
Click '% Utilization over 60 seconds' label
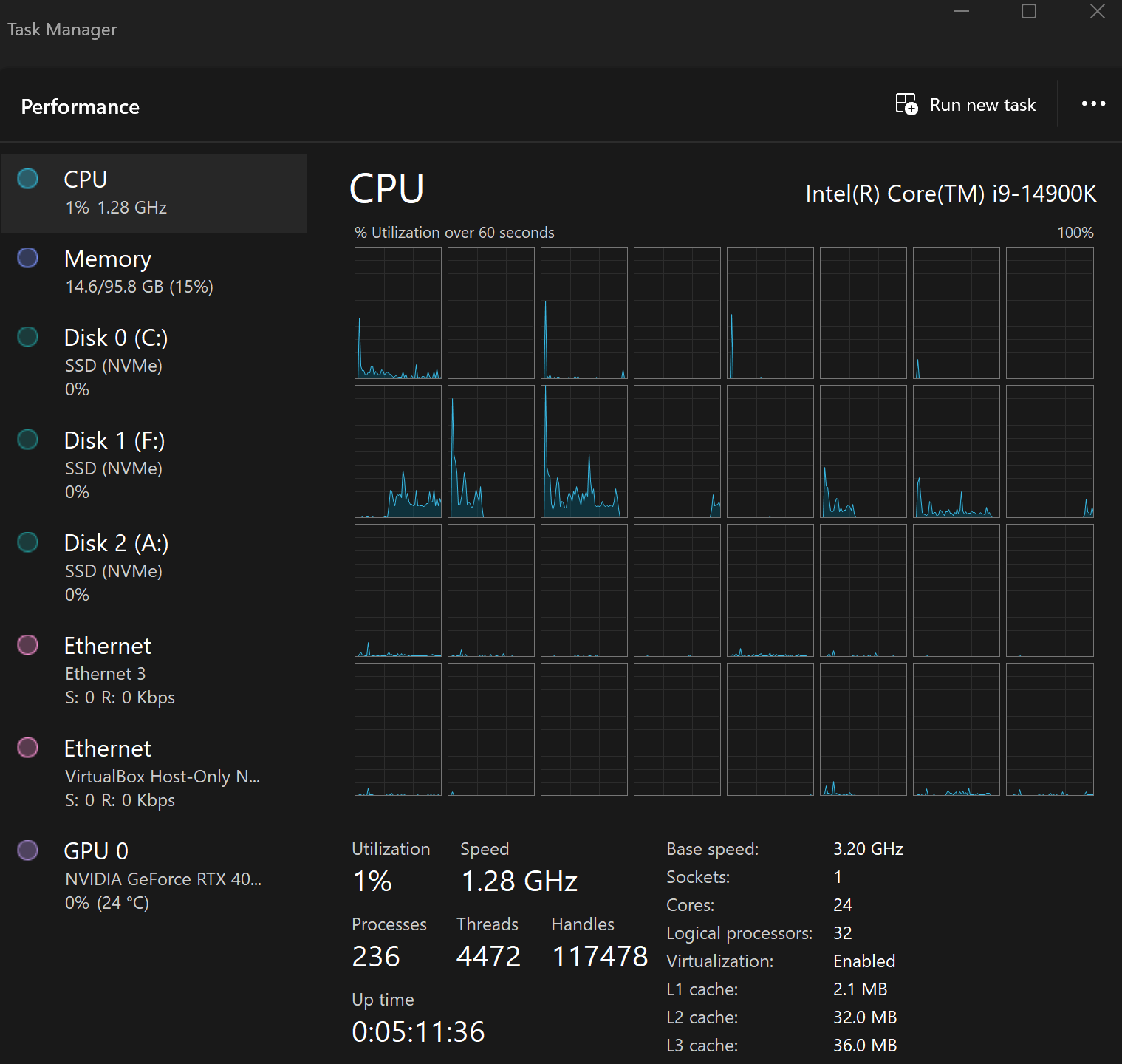point(454,233)
